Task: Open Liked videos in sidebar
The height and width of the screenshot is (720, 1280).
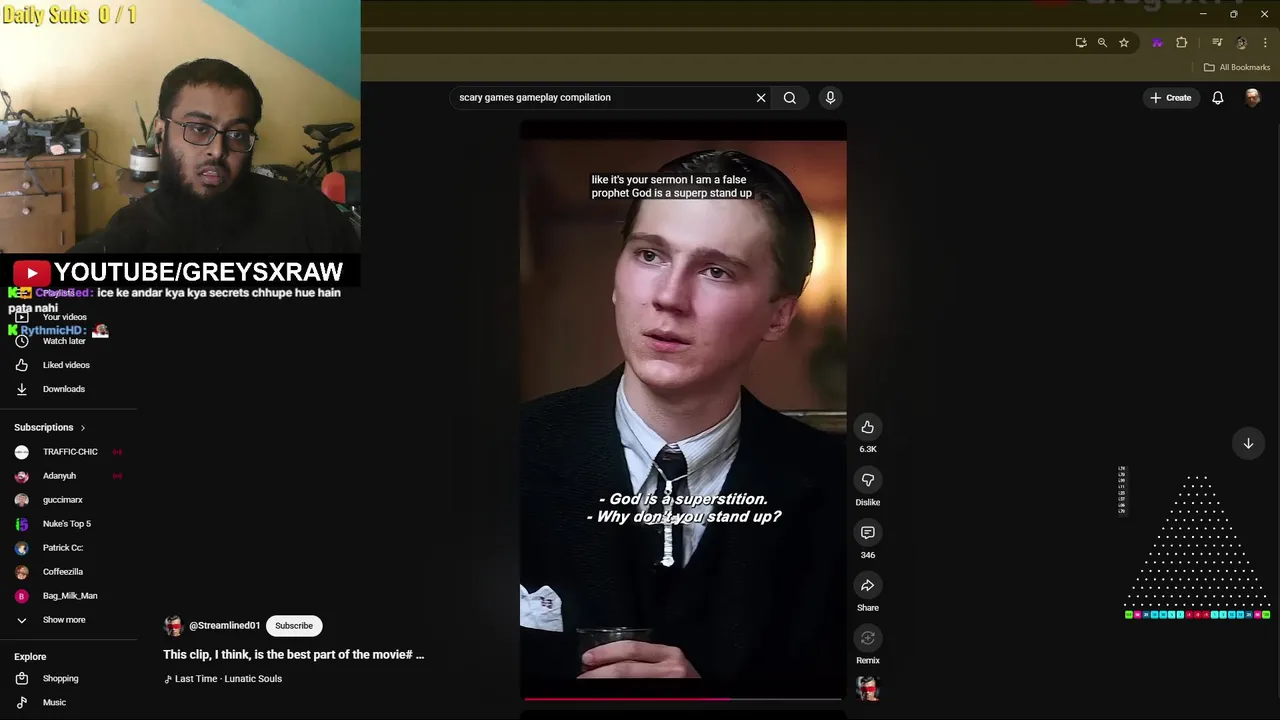Action: [68, 365]
